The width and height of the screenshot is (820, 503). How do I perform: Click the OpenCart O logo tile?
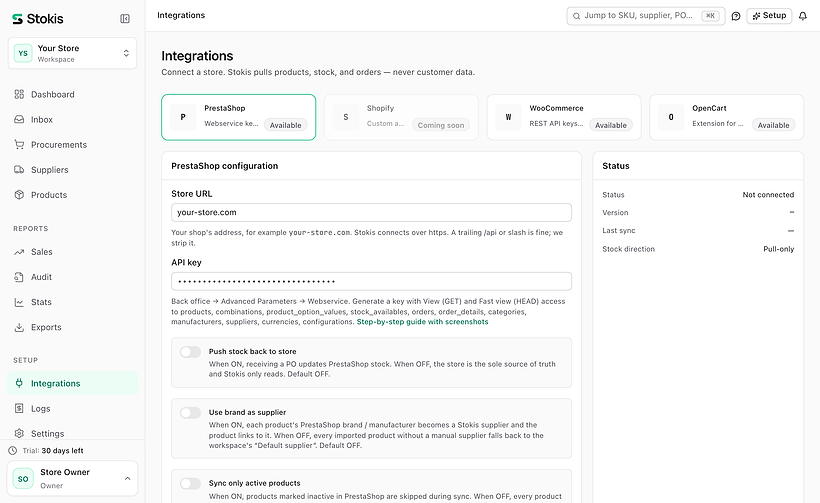(x=671, y=117)
